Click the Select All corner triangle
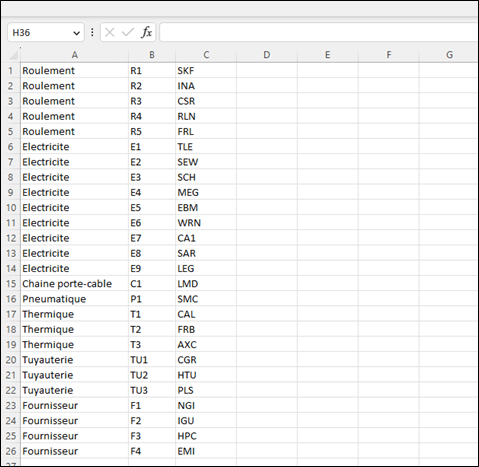 pyautogui.click(x=13, y=55)
